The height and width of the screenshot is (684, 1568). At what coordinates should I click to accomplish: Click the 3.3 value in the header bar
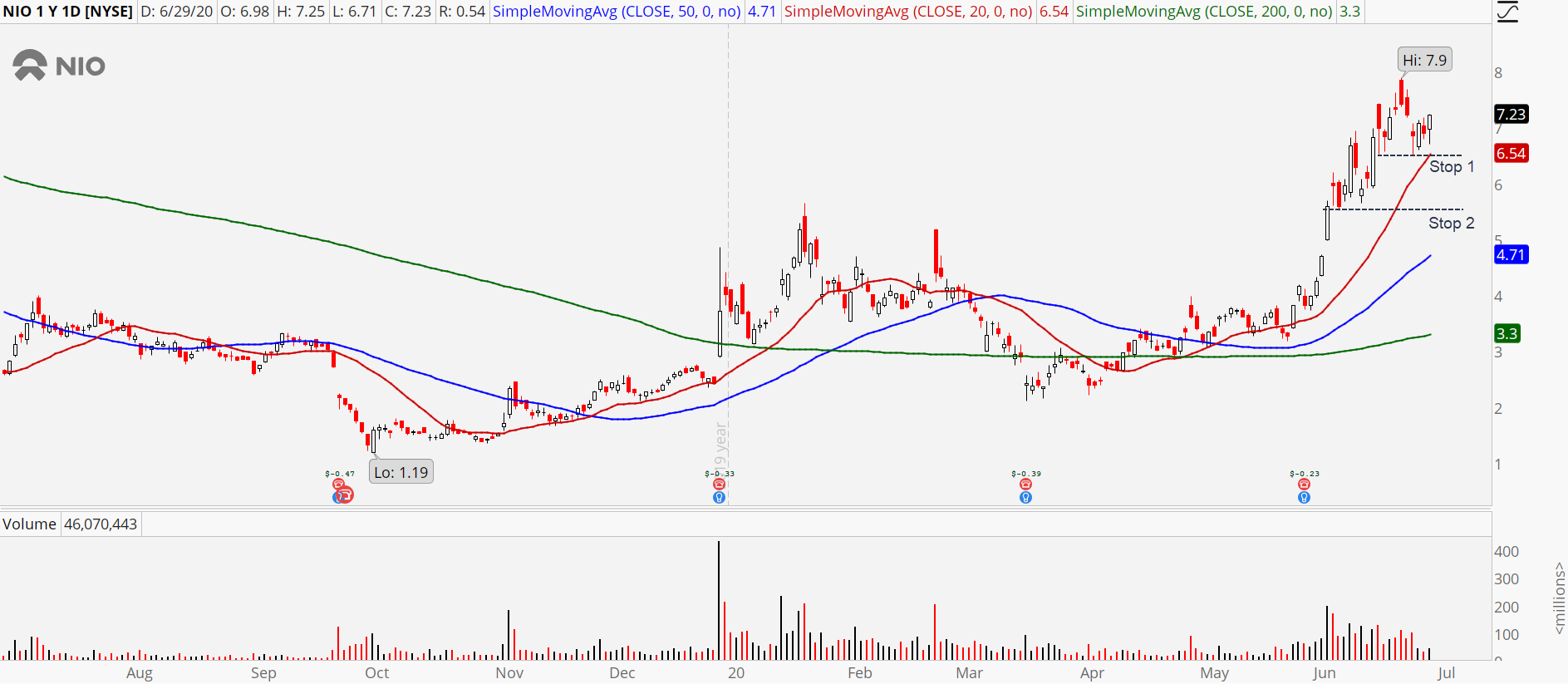pos(1349,12)
